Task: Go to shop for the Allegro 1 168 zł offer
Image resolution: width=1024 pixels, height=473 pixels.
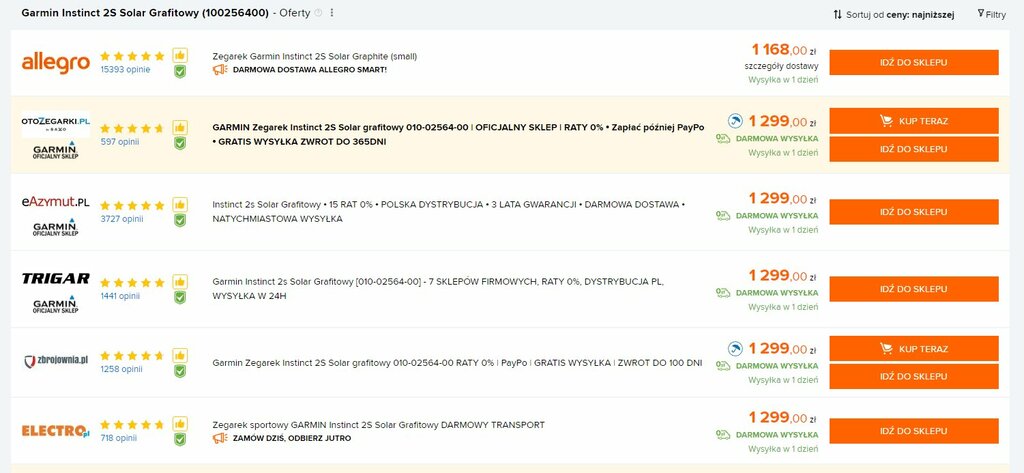Action: coord(914,63)
